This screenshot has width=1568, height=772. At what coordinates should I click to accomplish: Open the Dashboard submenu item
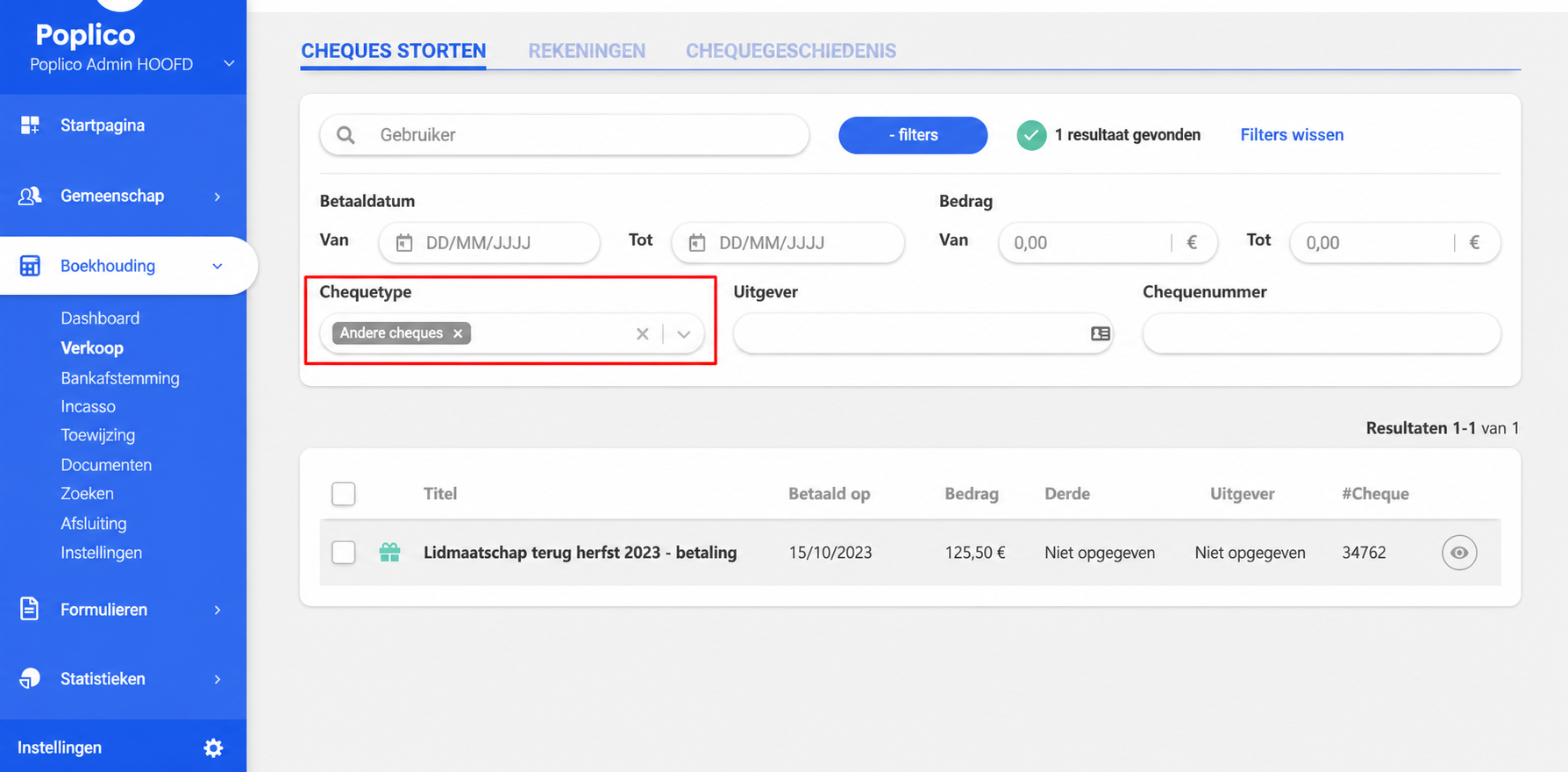[x=100, y=318]
